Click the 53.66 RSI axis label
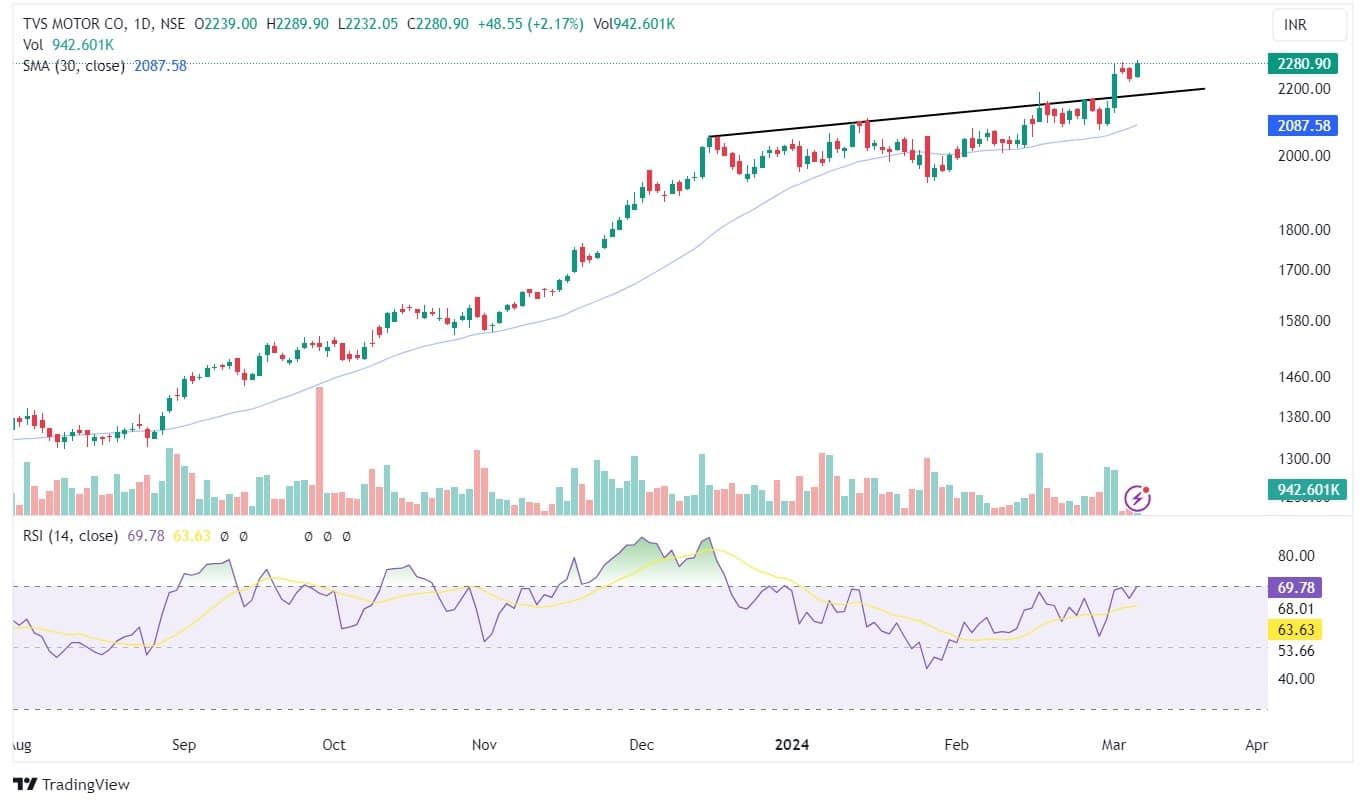Image resolution: width=1366 pixels, height=806 pixels. pos(1297,651)
